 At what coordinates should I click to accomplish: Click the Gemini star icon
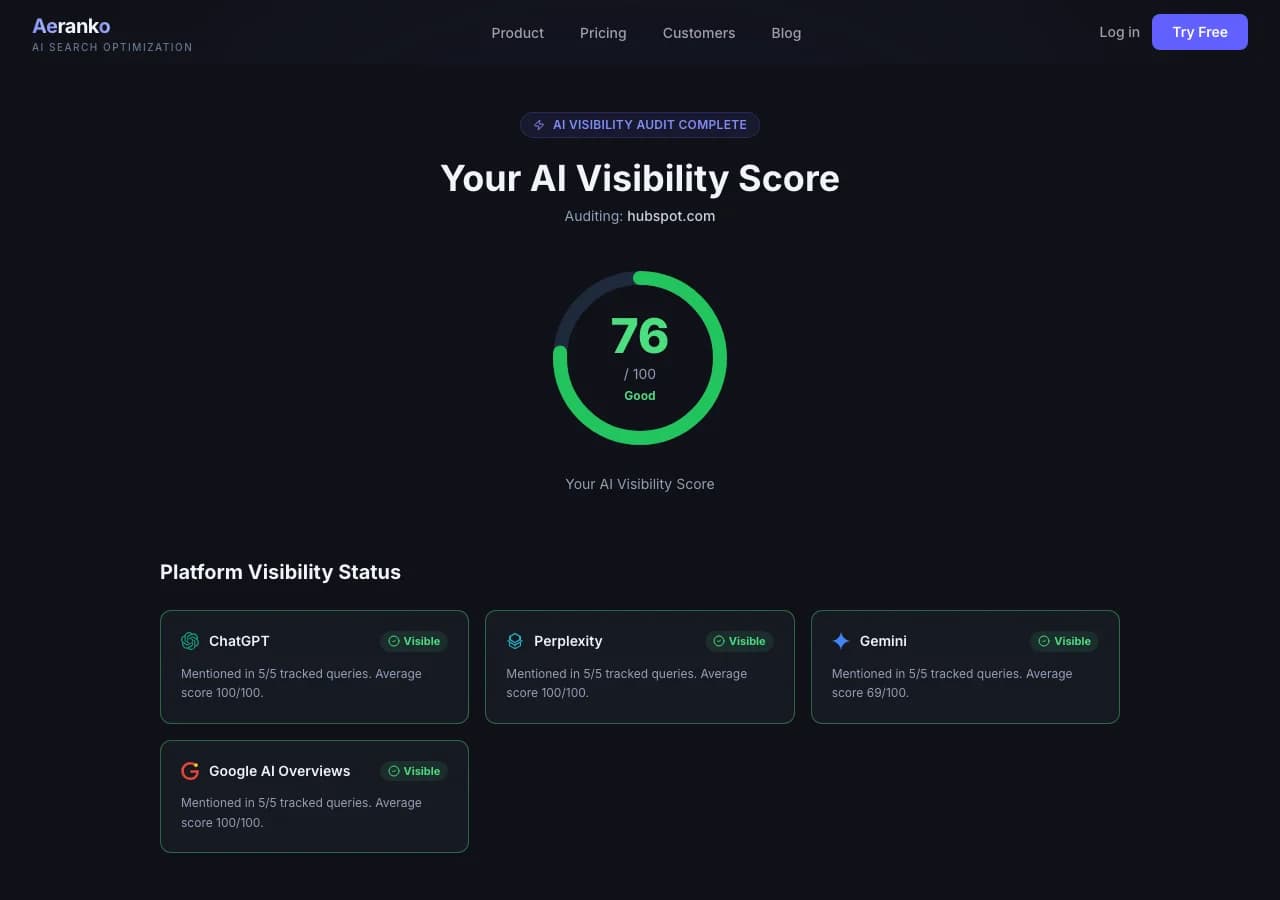[841, 641]
